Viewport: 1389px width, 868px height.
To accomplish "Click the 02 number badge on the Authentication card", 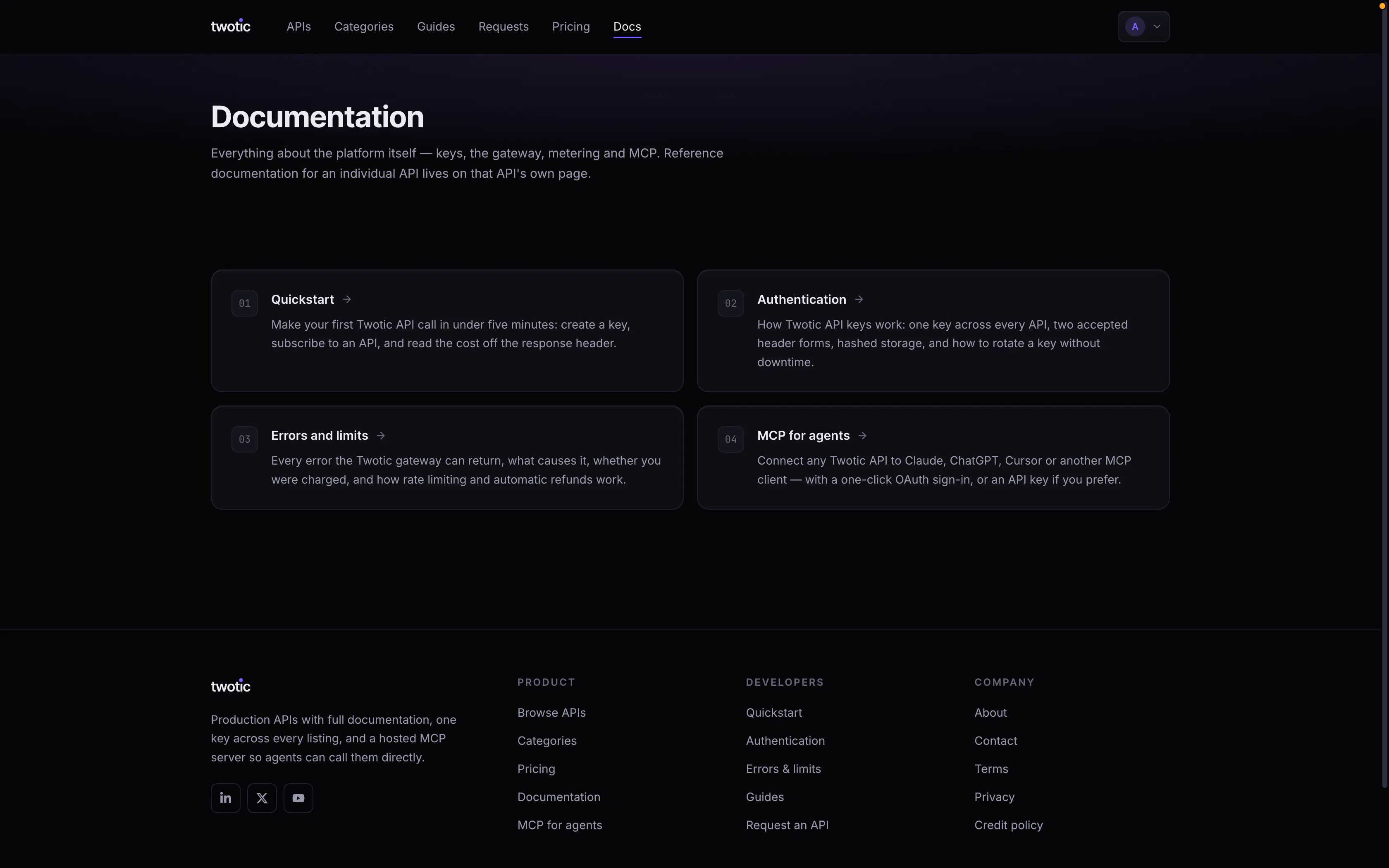I will pos(730,303).
